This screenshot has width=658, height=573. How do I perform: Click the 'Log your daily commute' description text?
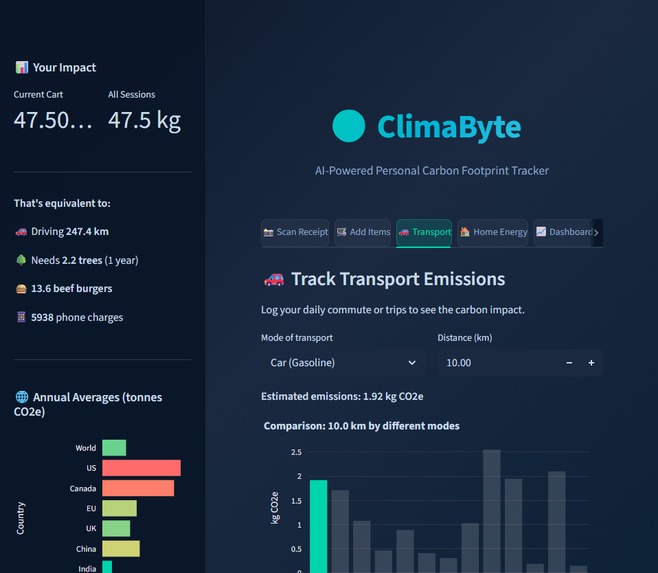(393, 310)
